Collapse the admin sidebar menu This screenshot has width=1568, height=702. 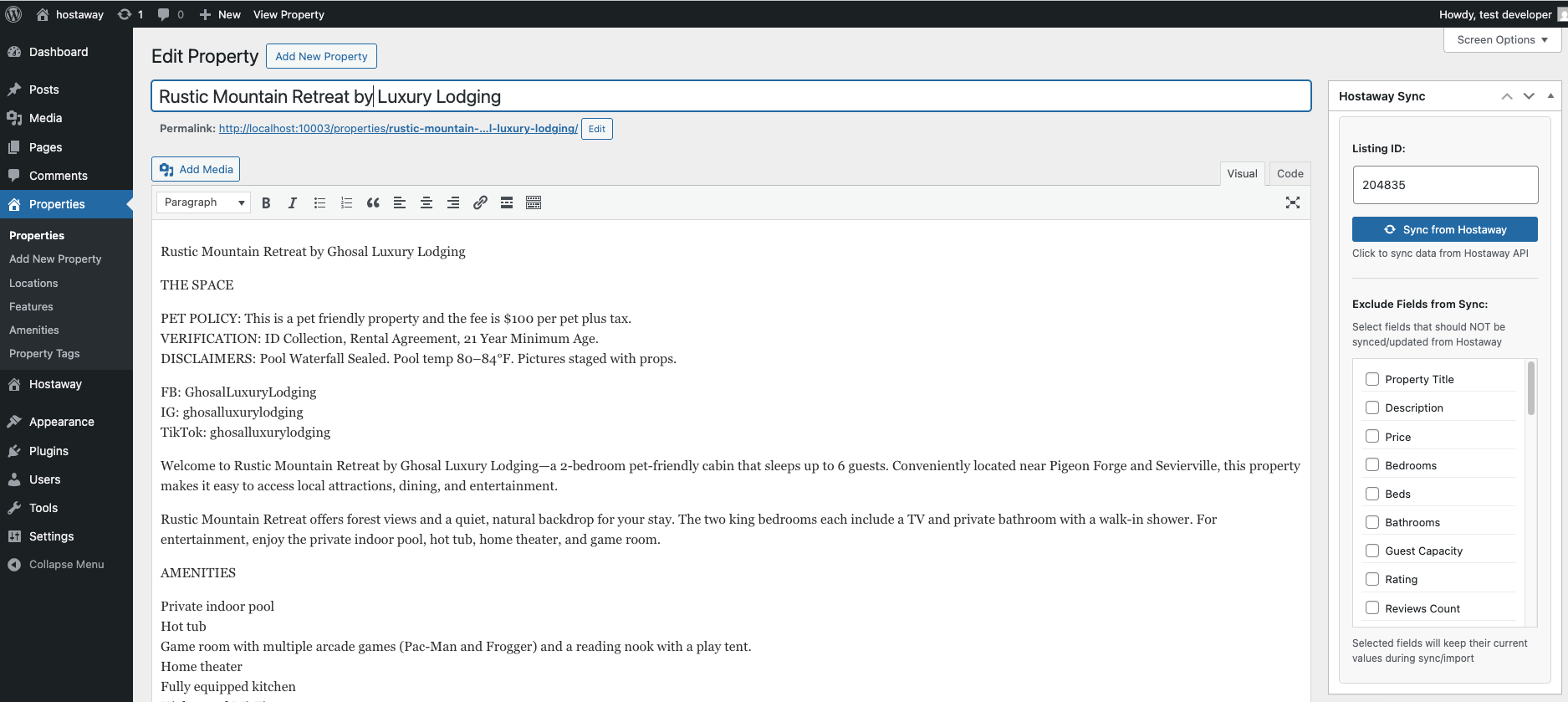(x=66, y=565)
